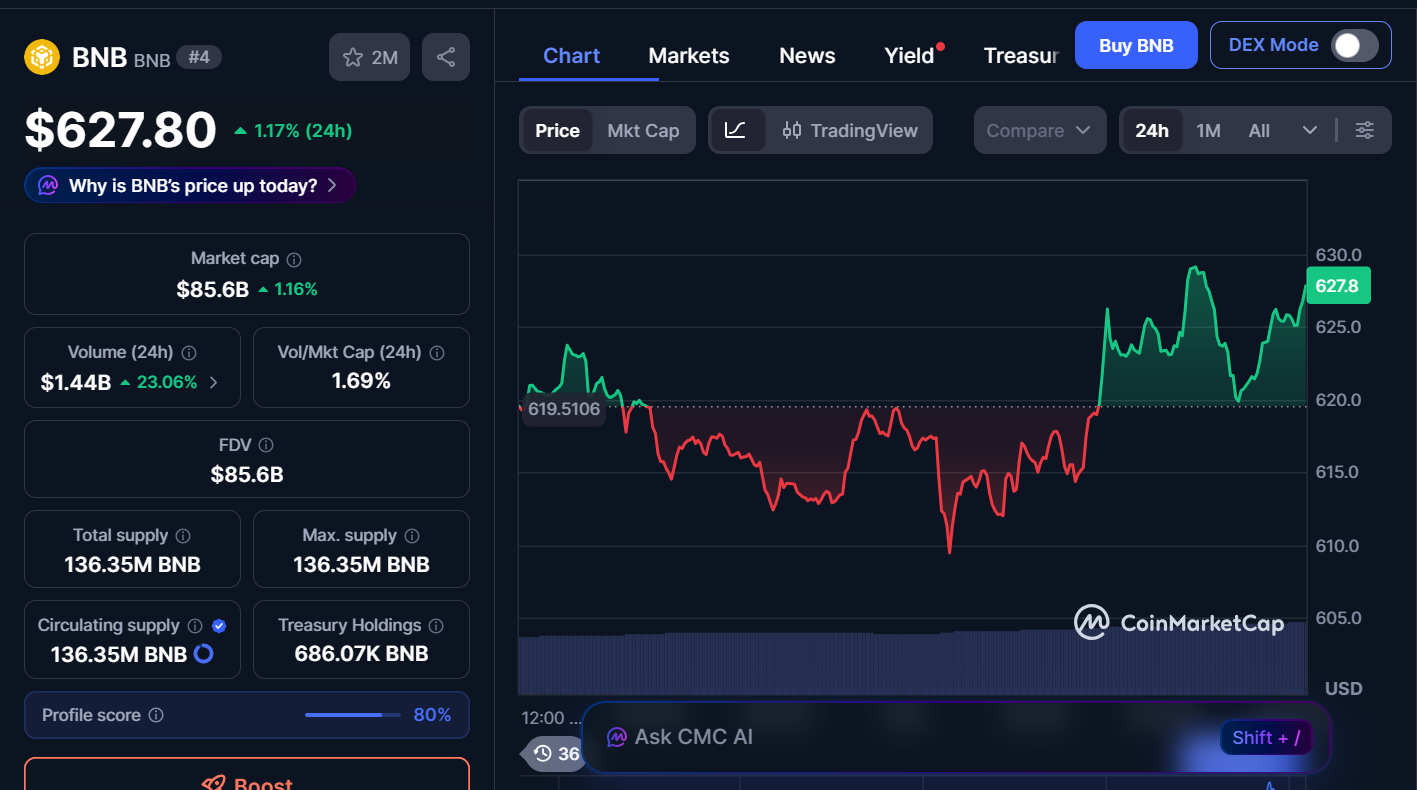
Task: Open the News tab
Action: [x=806, y=55]
